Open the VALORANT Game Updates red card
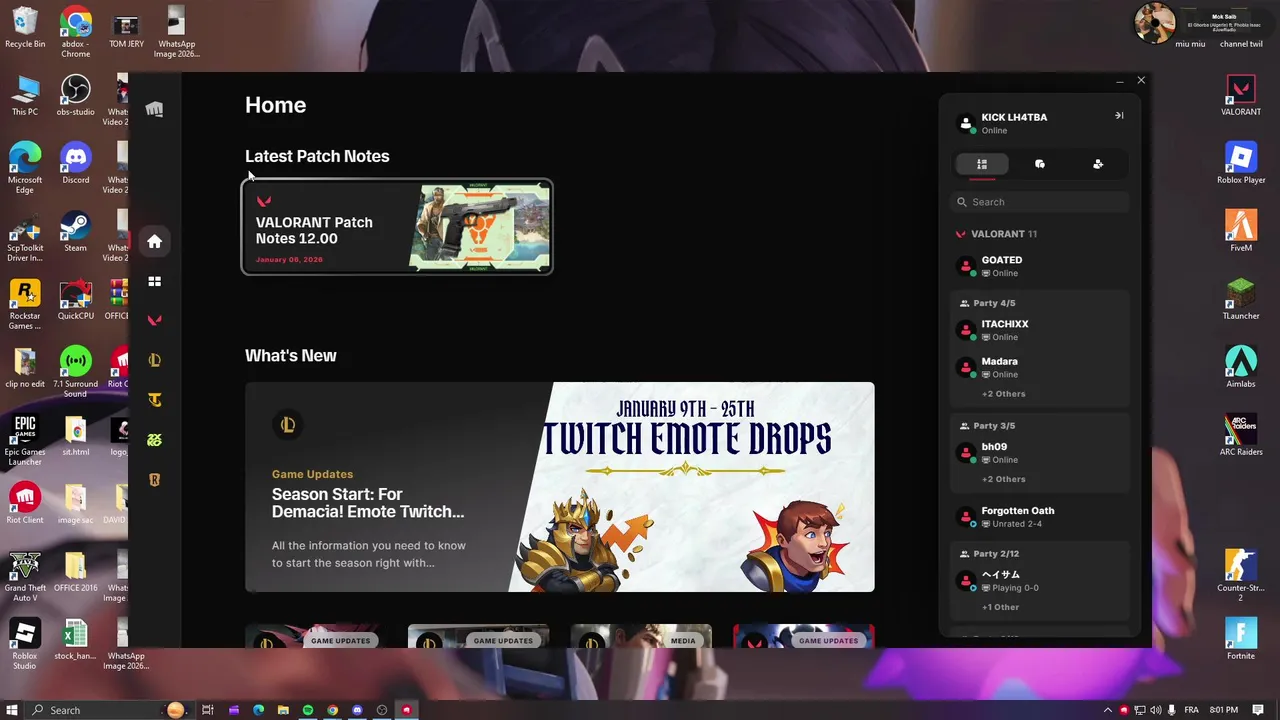1280x720 pixels. tap(804, 636)
